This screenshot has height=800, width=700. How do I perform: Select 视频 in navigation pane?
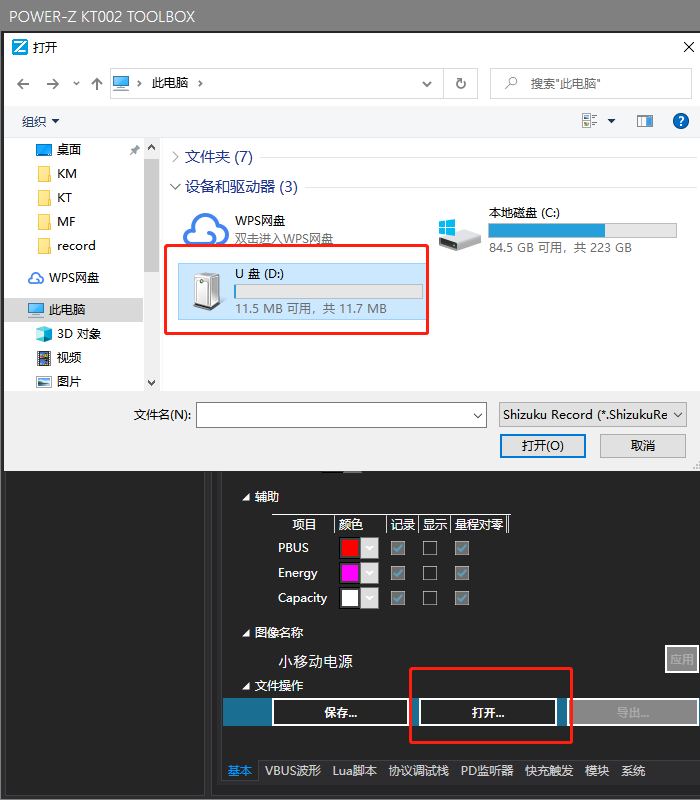click(69, 358)
